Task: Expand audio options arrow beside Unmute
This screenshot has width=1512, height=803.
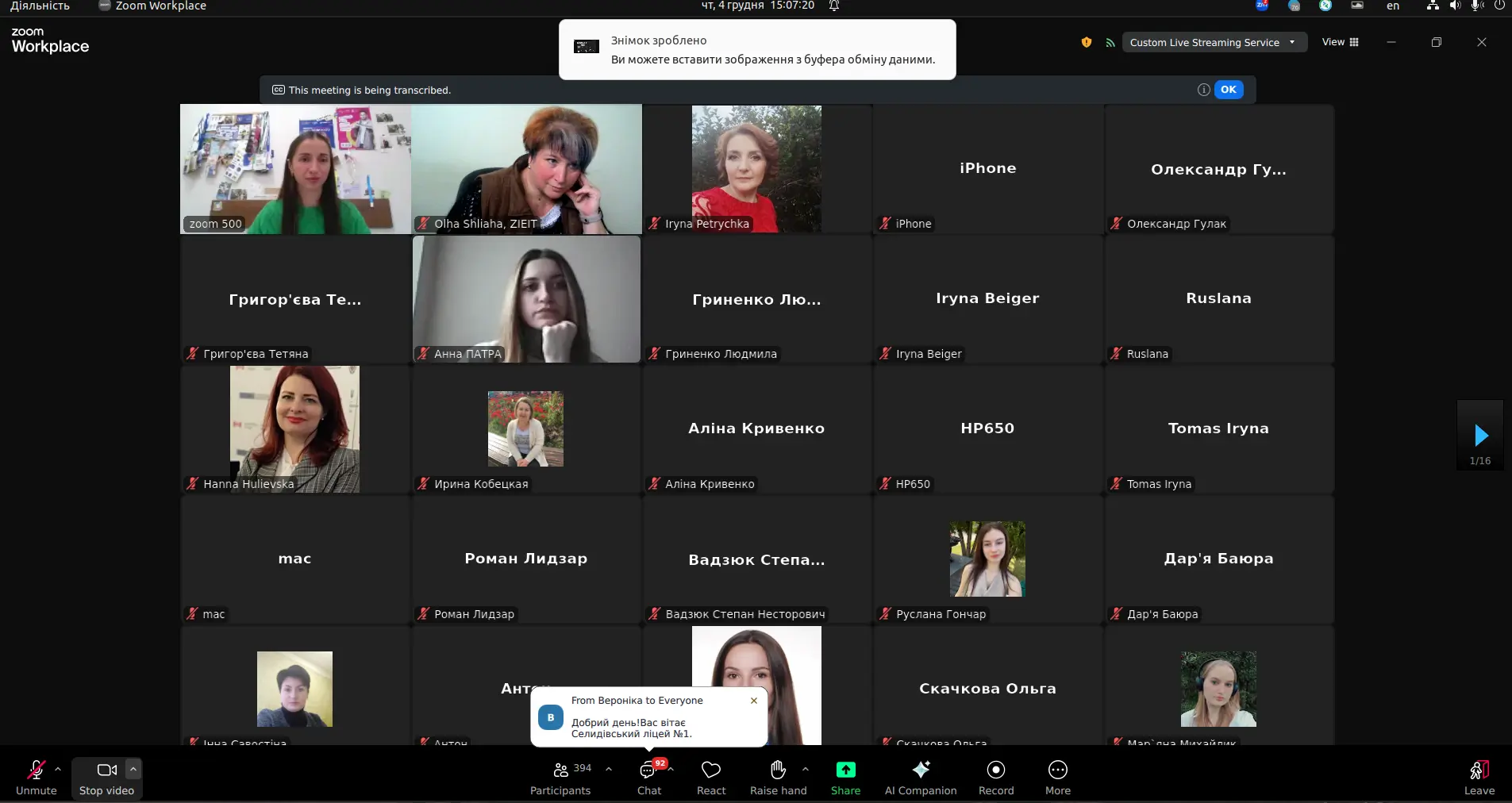Action: pyautogui.click(x=58, y=769)
